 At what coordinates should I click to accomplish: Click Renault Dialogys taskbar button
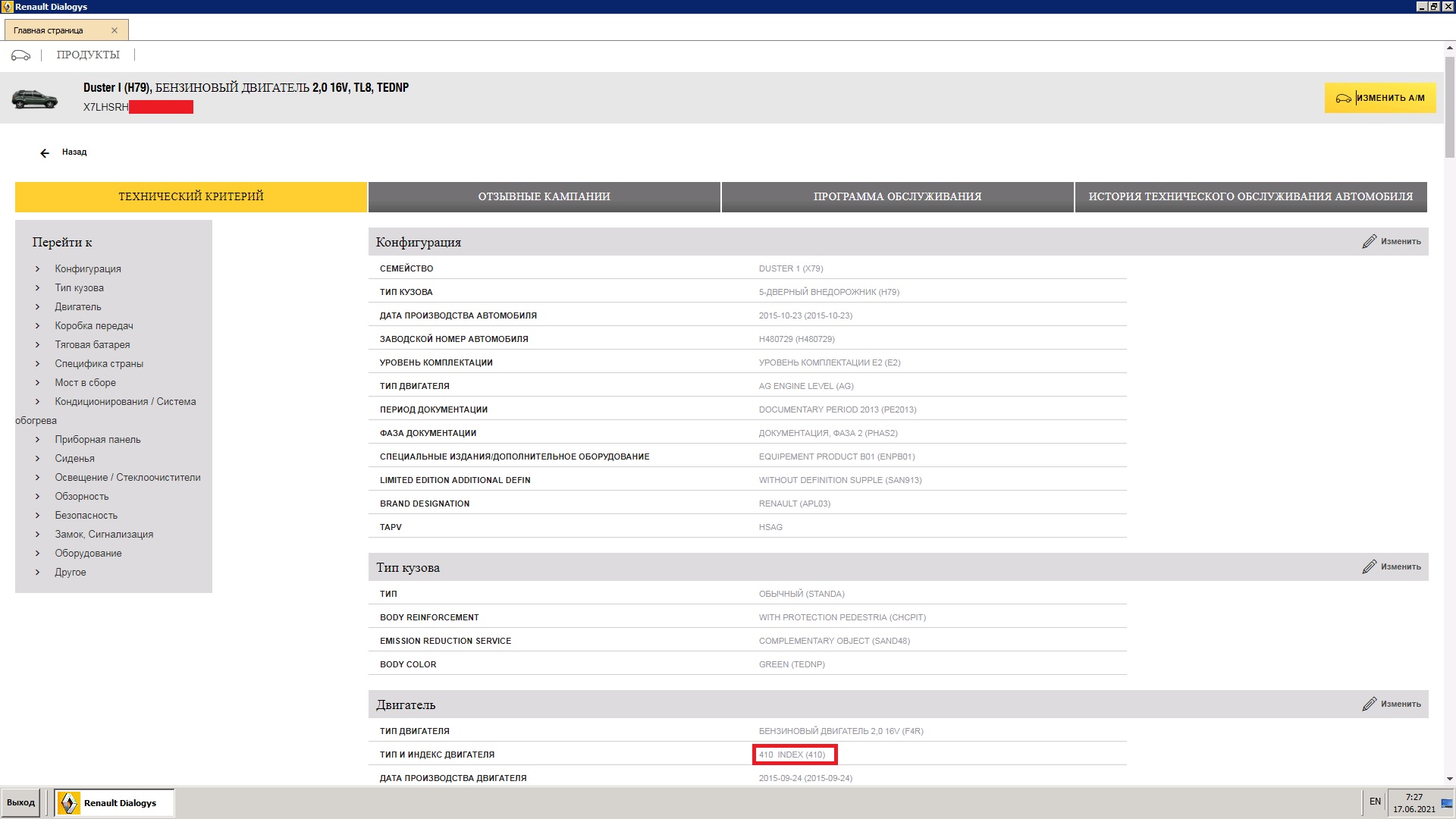[115, 803]
